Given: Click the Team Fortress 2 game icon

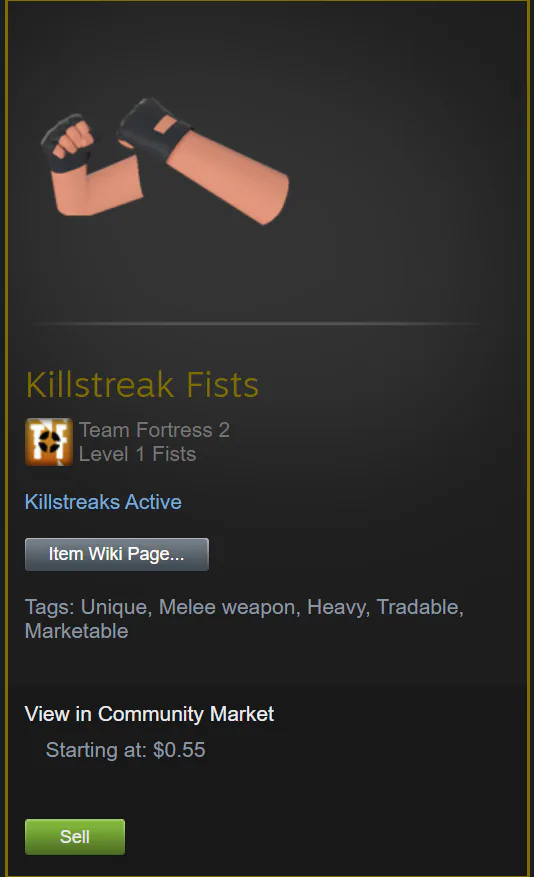Looking at the screenshot, I should [49, 442].
